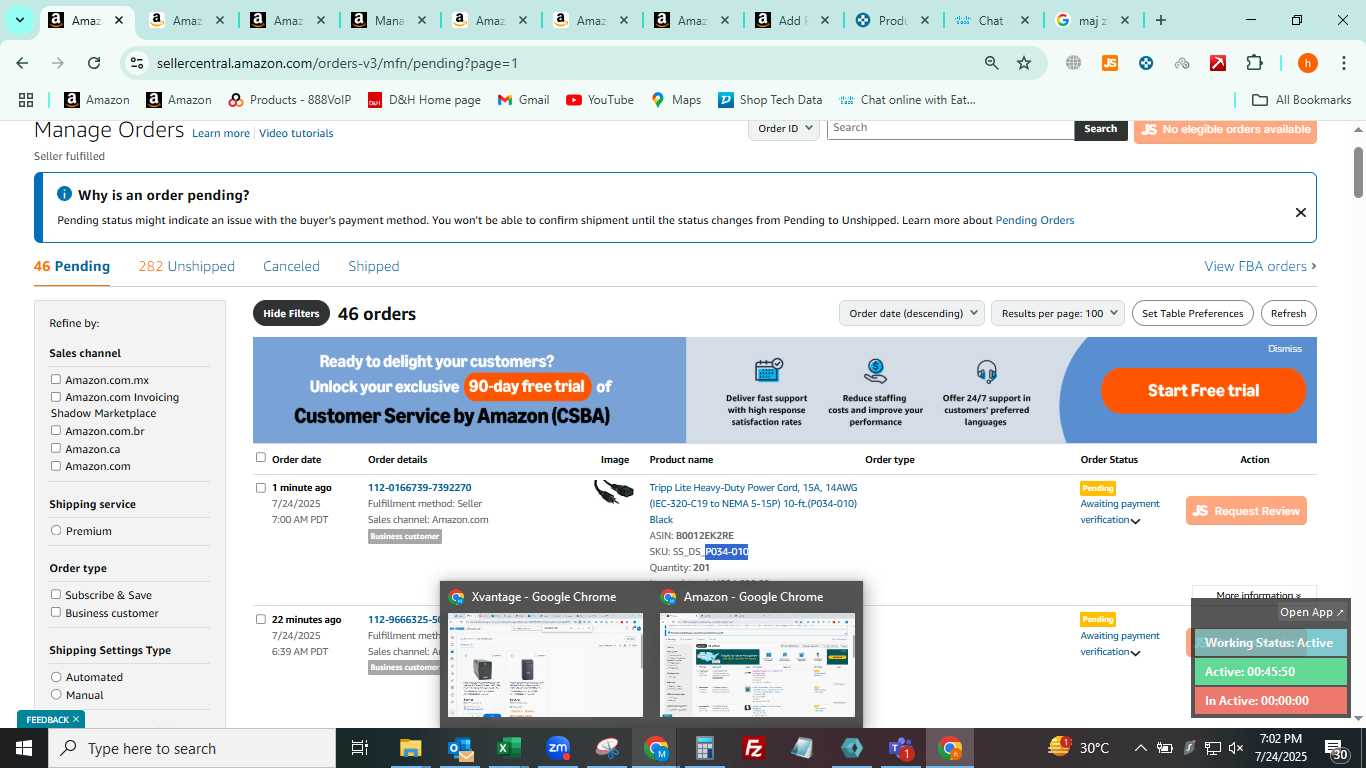Switch to the Google 'maj' browser tab
This screenshot has height=768, width=1366.
(1089, 20)
